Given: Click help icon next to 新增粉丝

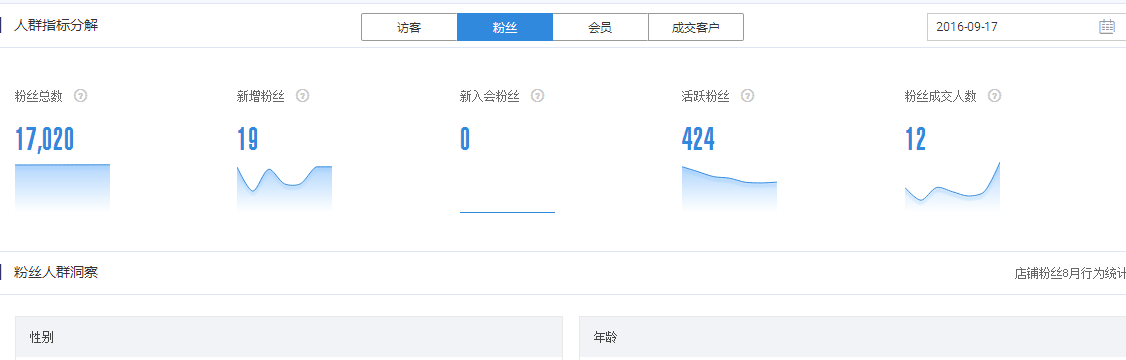Looking at the screenshot, I should coord(302,96).
